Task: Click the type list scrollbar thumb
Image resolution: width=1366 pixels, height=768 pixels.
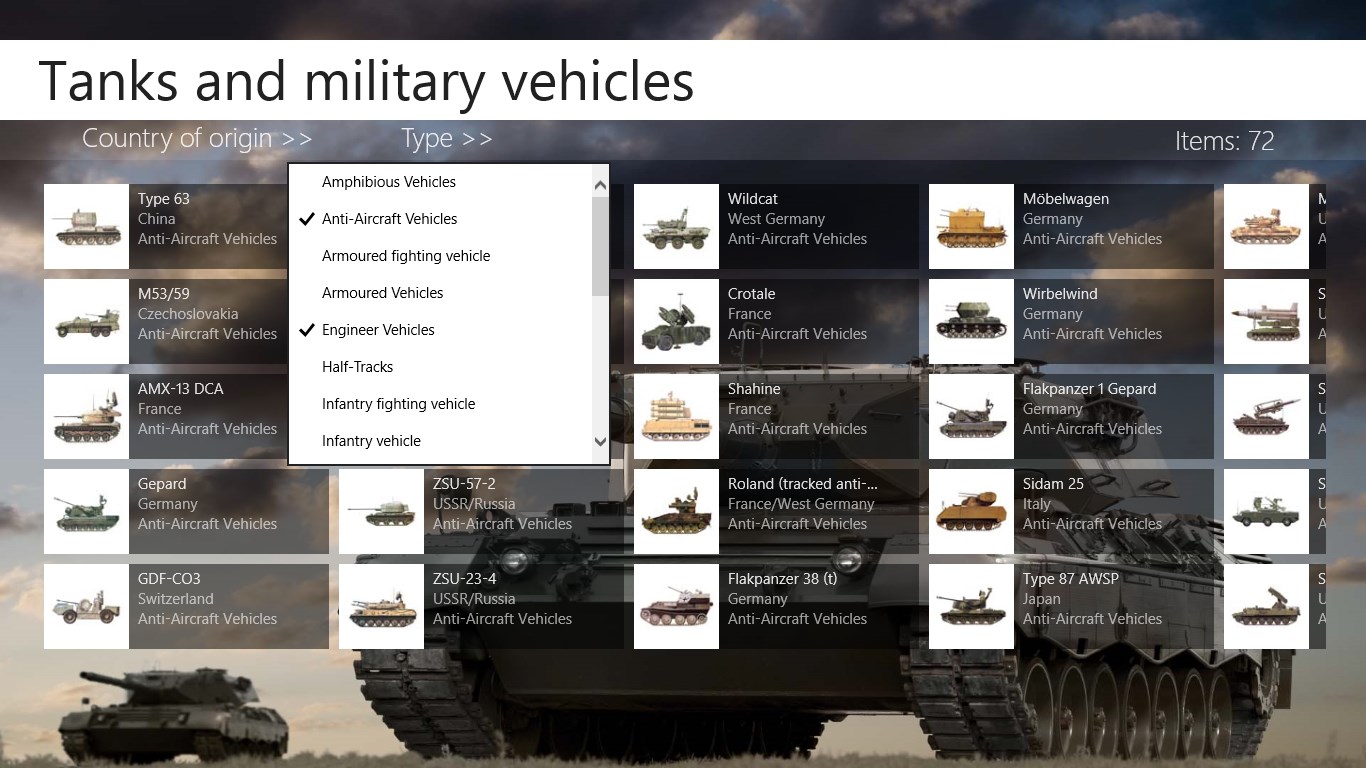Action: tap(600, 245)
